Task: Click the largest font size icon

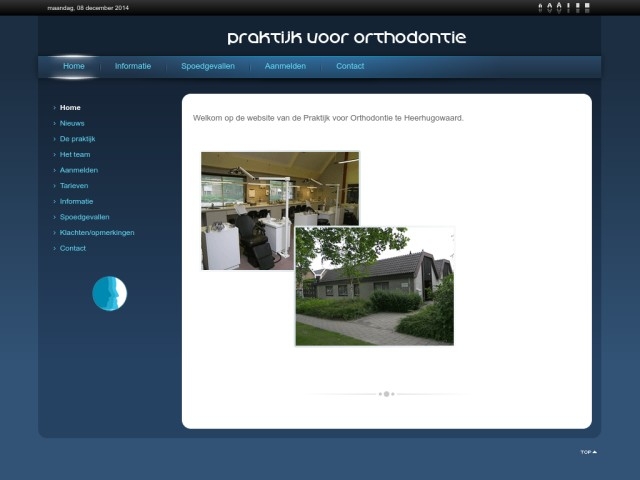Action: 559,7
